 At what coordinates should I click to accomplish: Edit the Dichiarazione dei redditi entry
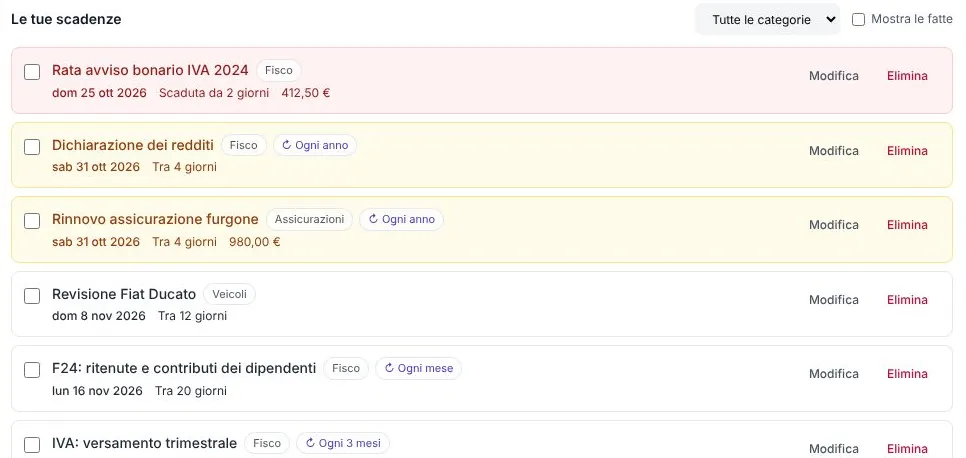click(x=834, y=150)
